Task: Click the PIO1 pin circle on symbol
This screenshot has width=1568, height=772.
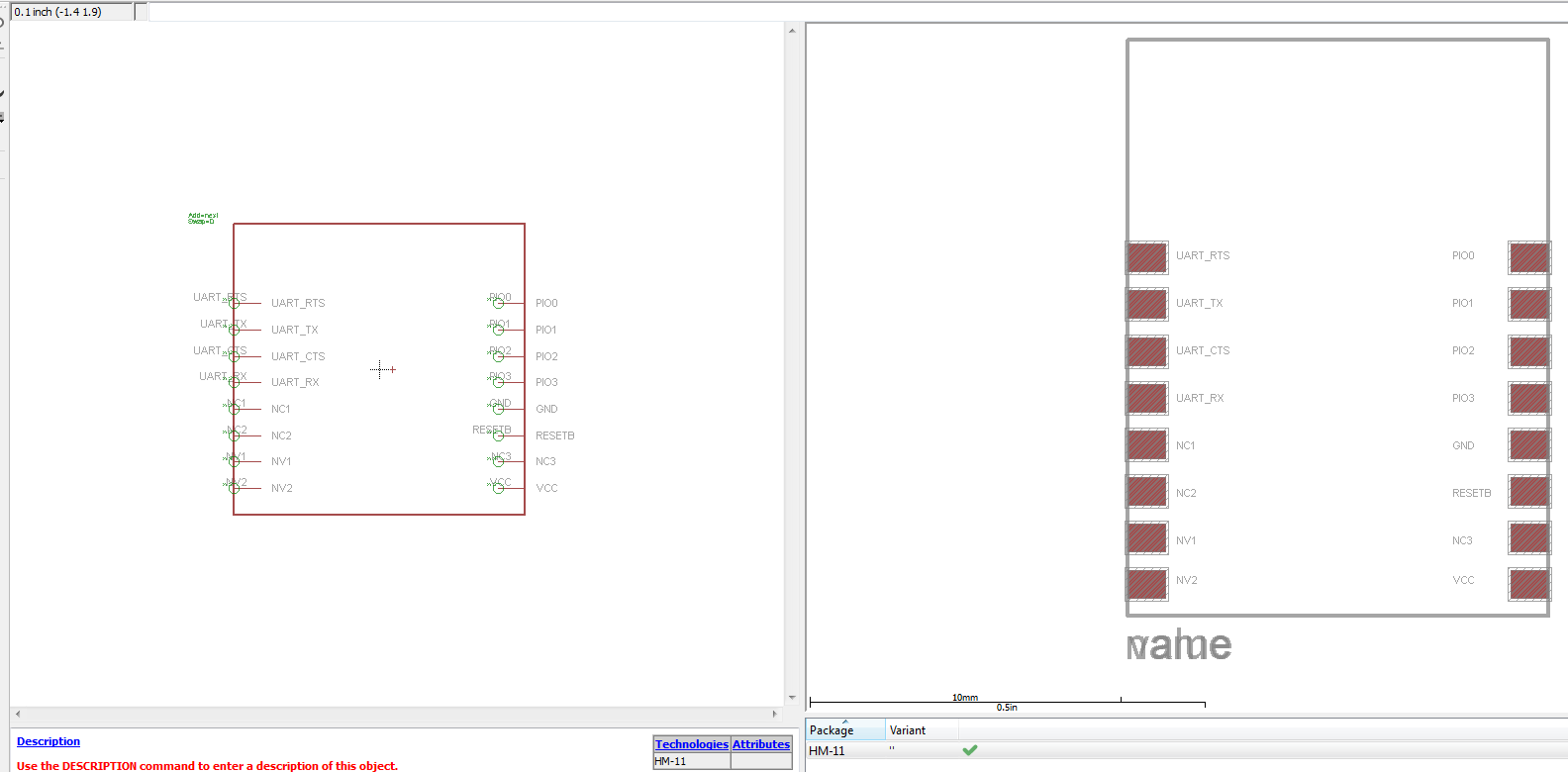Action: 498,330
